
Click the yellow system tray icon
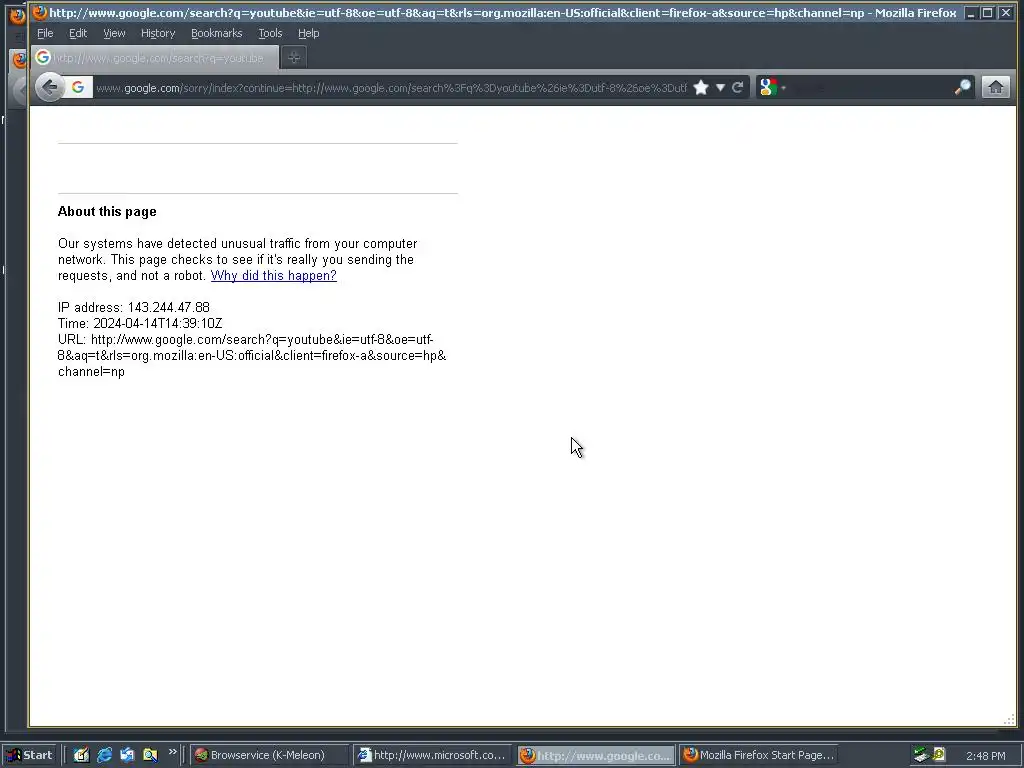coord(939,755)
